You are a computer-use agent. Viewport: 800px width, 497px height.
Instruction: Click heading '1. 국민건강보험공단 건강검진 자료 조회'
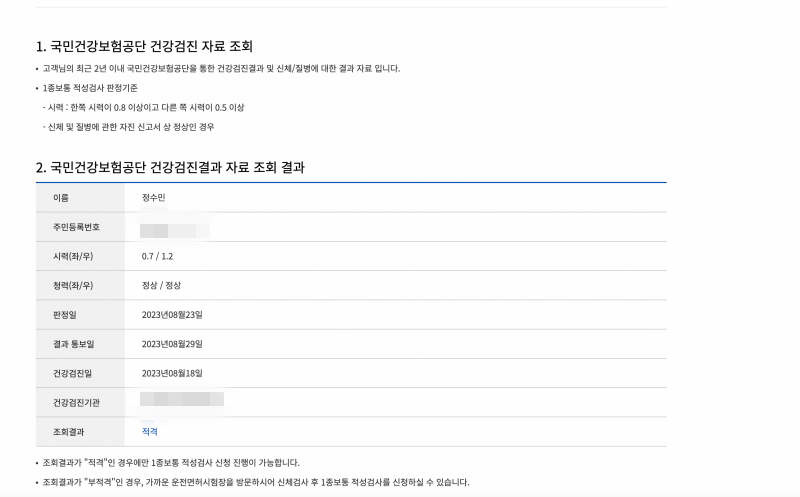pyautogui.click(x=144, y=46)
